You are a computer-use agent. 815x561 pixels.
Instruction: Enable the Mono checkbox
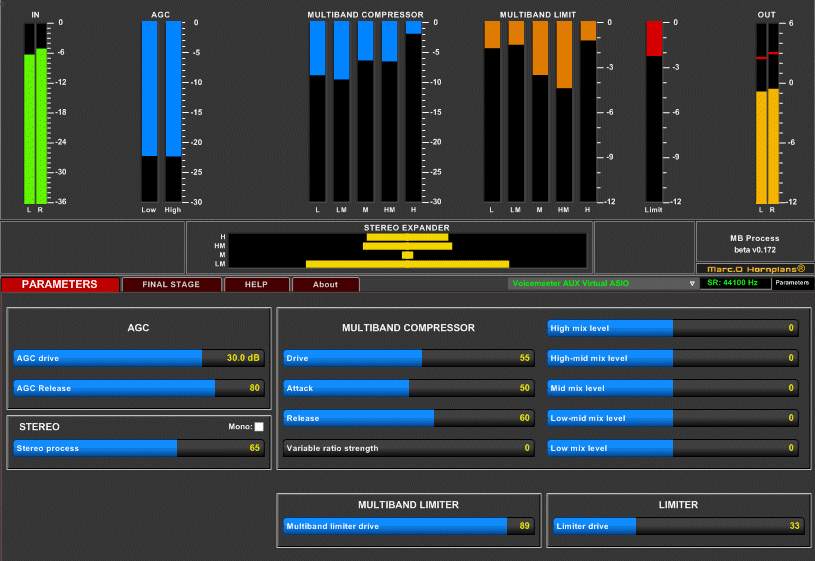click(259, 427)
